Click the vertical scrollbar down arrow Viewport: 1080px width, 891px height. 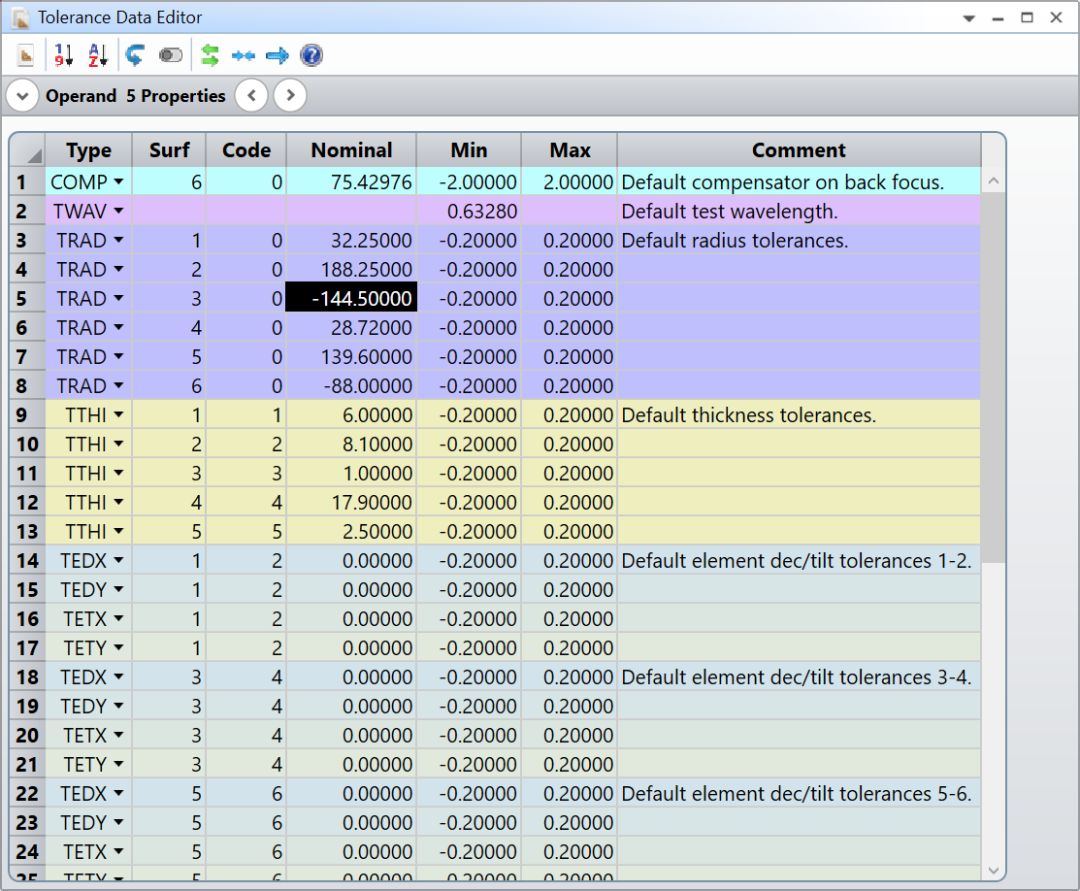(993, 870)
